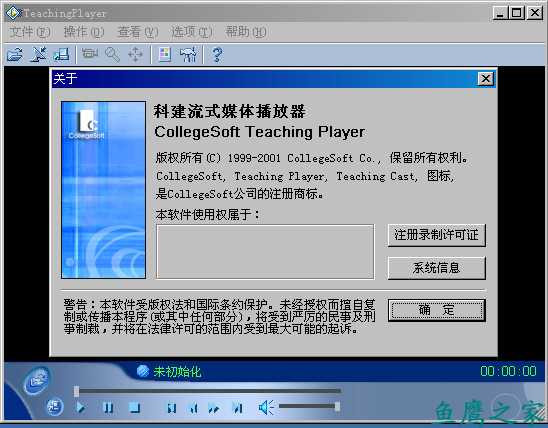Click the 00:00:00 time display
The height and width of the screenshot is (428, 548).
[509, 371]
